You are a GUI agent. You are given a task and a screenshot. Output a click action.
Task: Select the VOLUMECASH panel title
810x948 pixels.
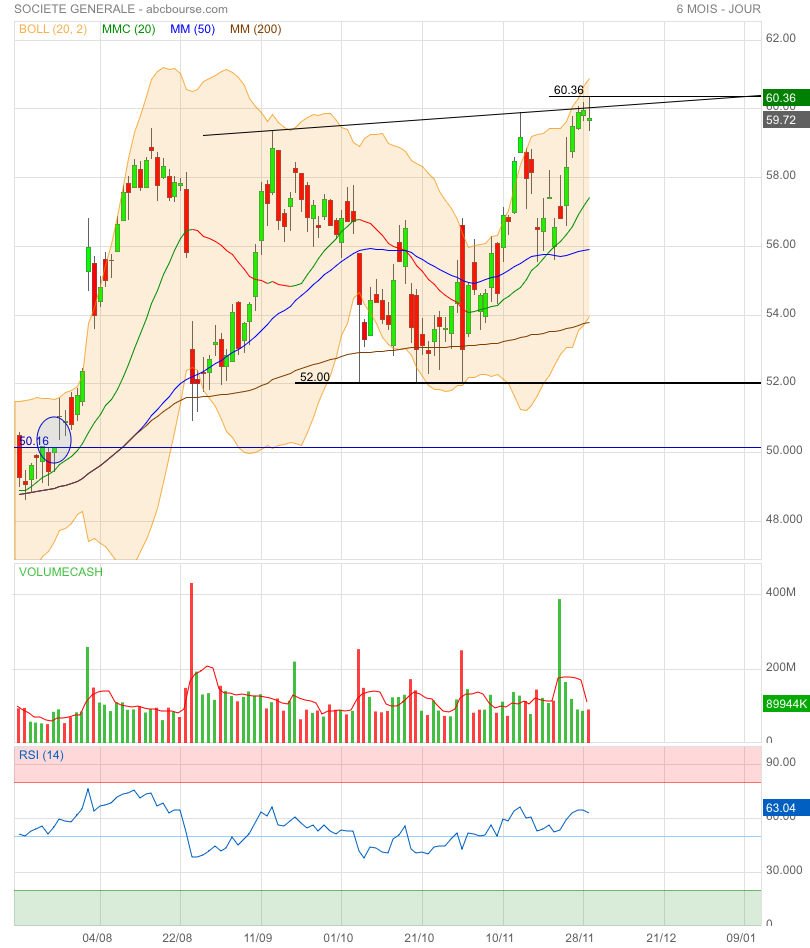point(60,572)
